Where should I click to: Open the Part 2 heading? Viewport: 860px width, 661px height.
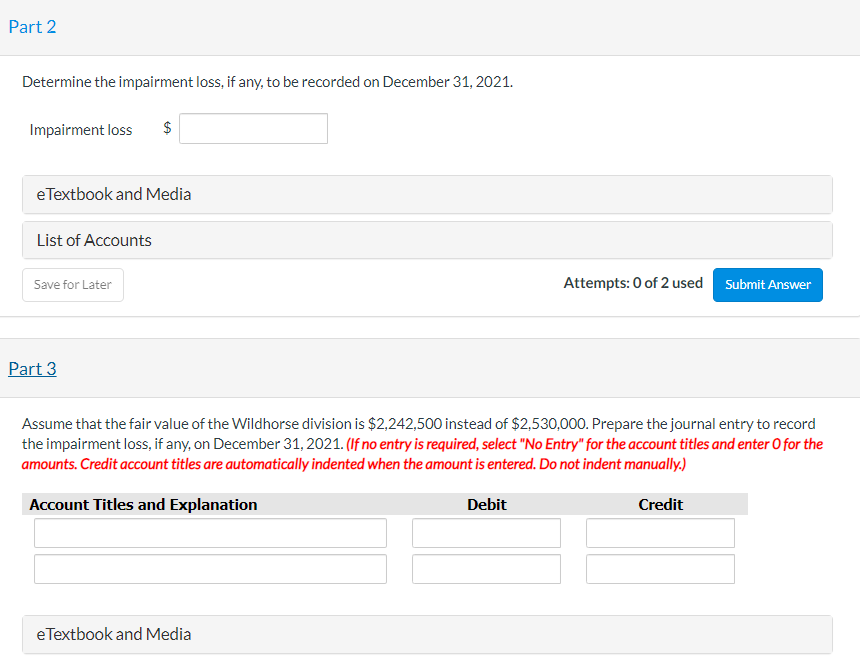pos(32,27)
